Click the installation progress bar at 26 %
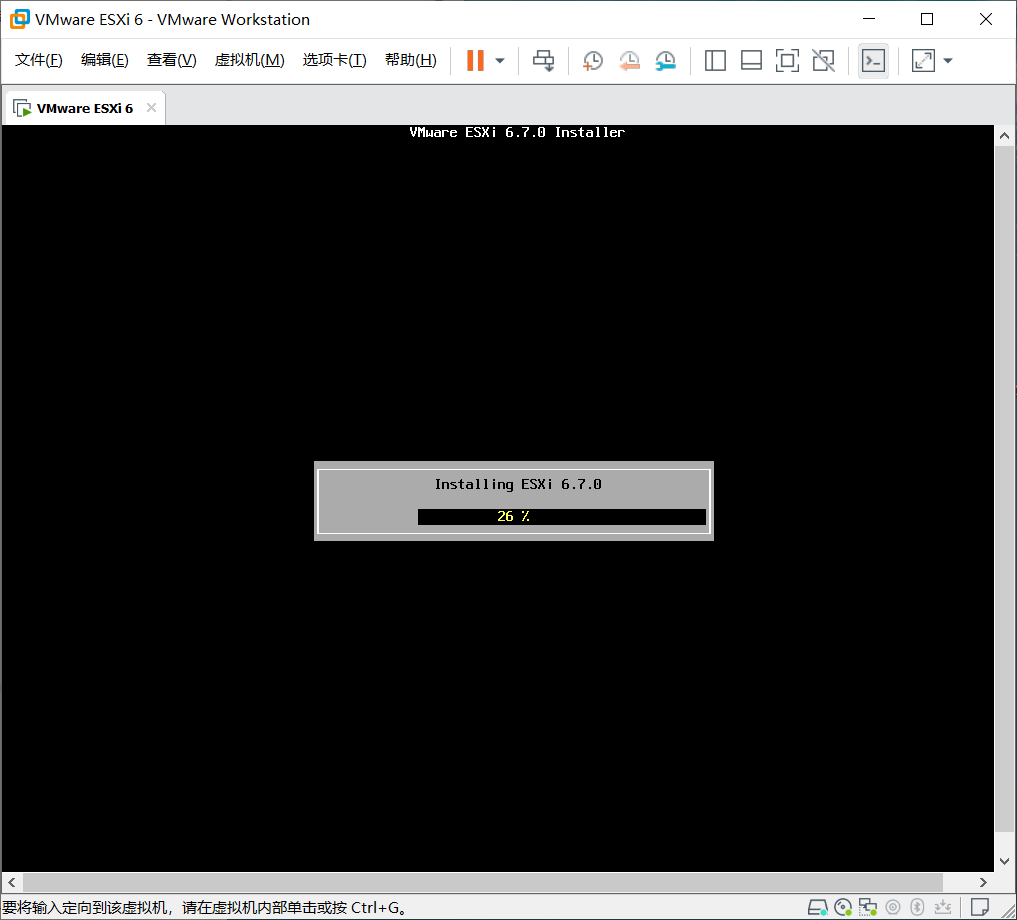Image resolution: width=1017 pixels, height=920 pixels. coord(562,516)
